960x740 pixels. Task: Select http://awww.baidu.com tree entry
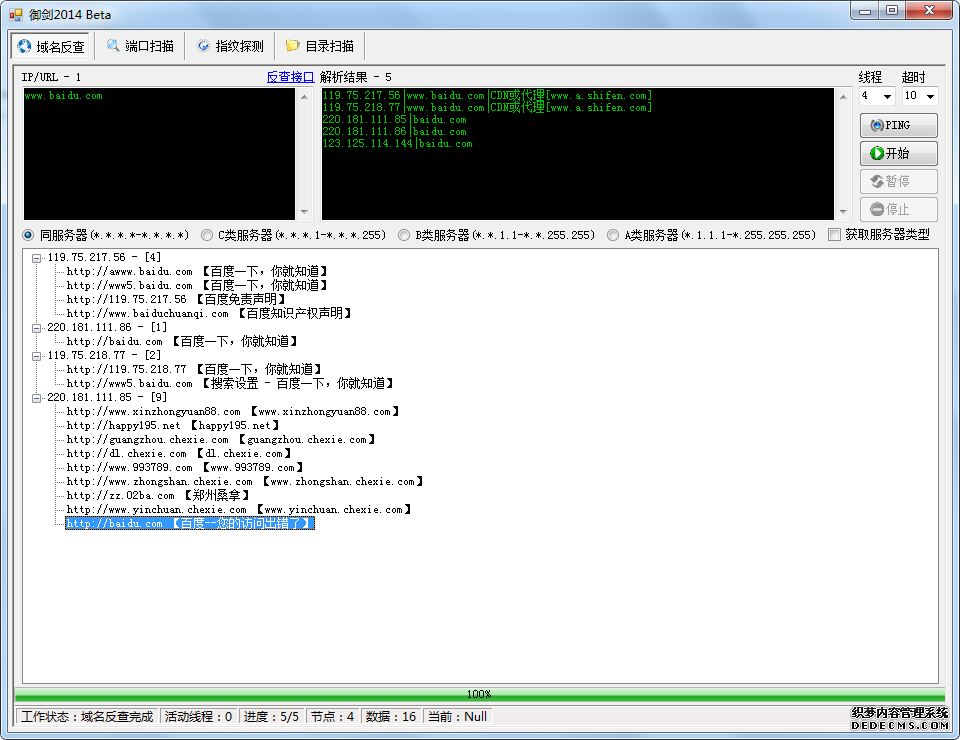197,271
